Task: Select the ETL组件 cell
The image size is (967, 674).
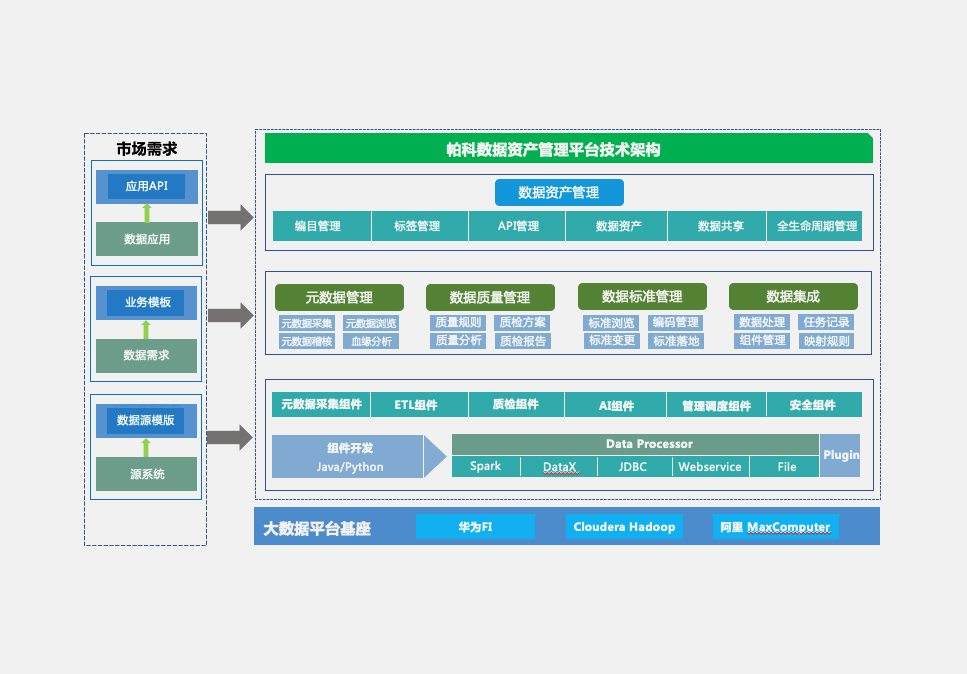Action: coord(417,405)
